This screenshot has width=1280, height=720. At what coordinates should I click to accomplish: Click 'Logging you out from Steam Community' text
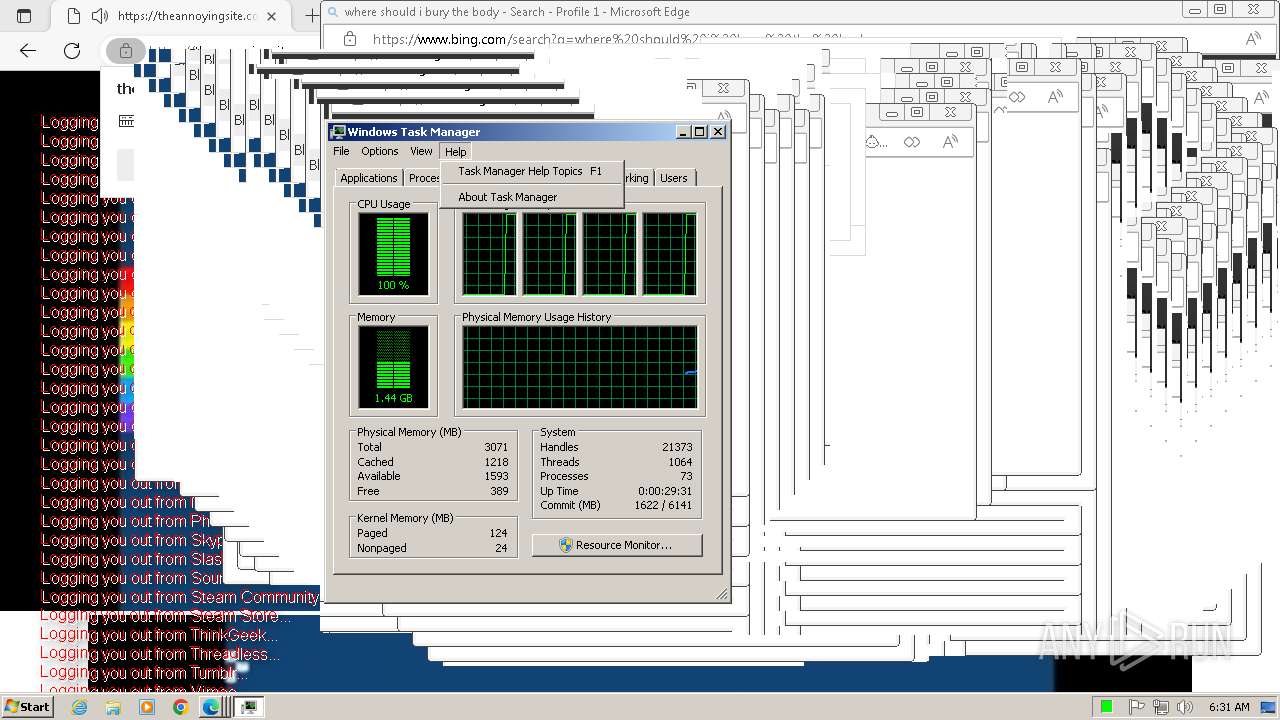pyautogui.click(x=180, y=597)
